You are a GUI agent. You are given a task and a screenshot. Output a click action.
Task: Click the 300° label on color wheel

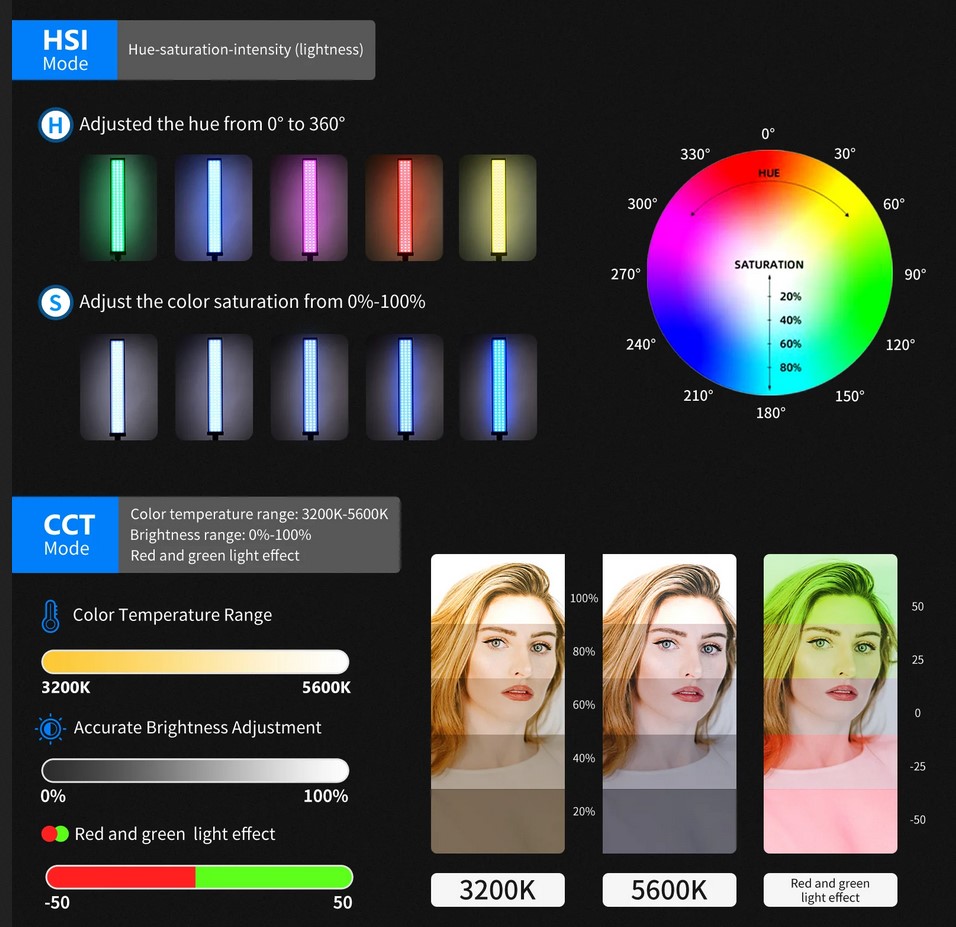click(643, 204)
